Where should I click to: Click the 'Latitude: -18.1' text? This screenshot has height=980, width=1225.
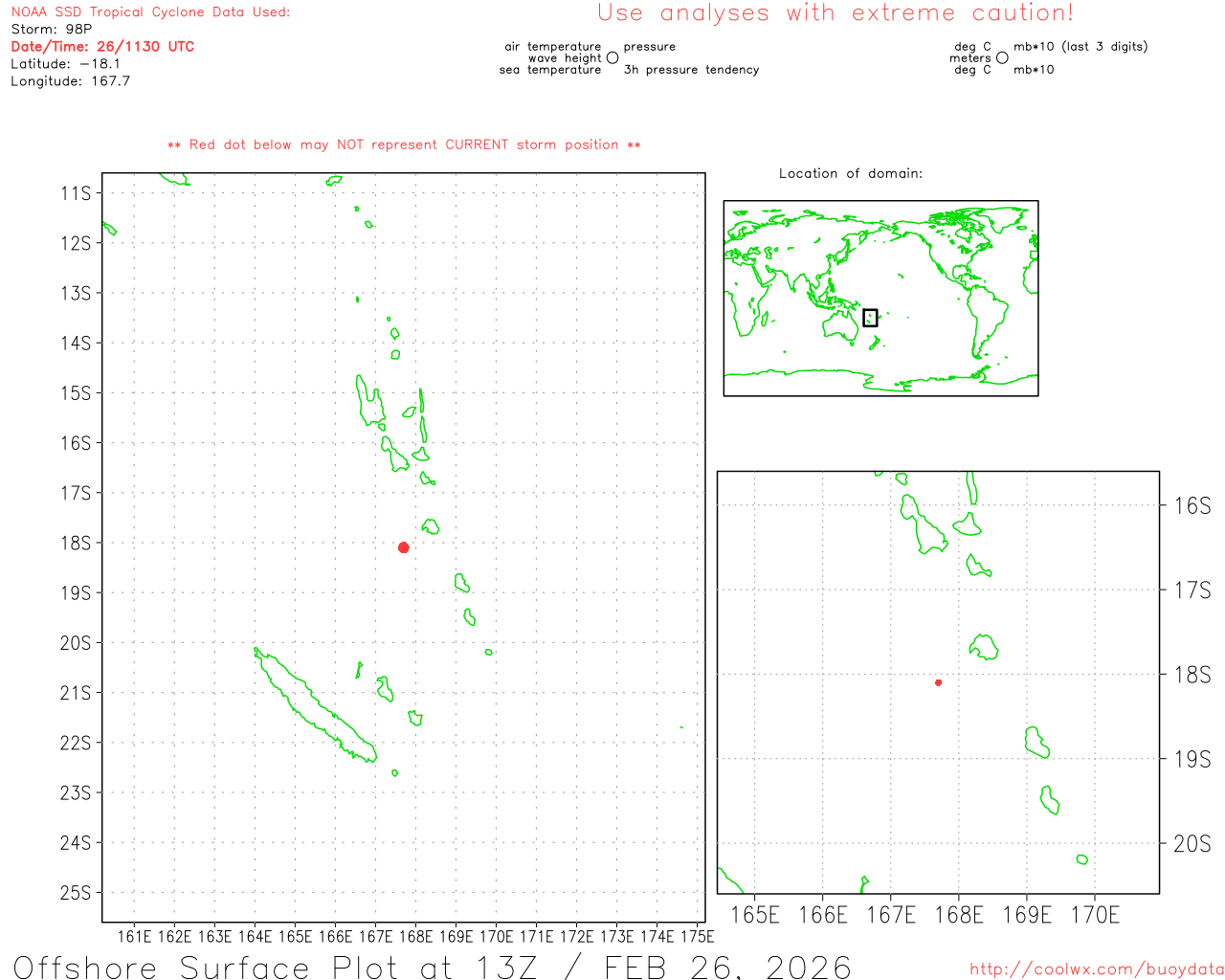pyautogui.click(x=66, y=63)
